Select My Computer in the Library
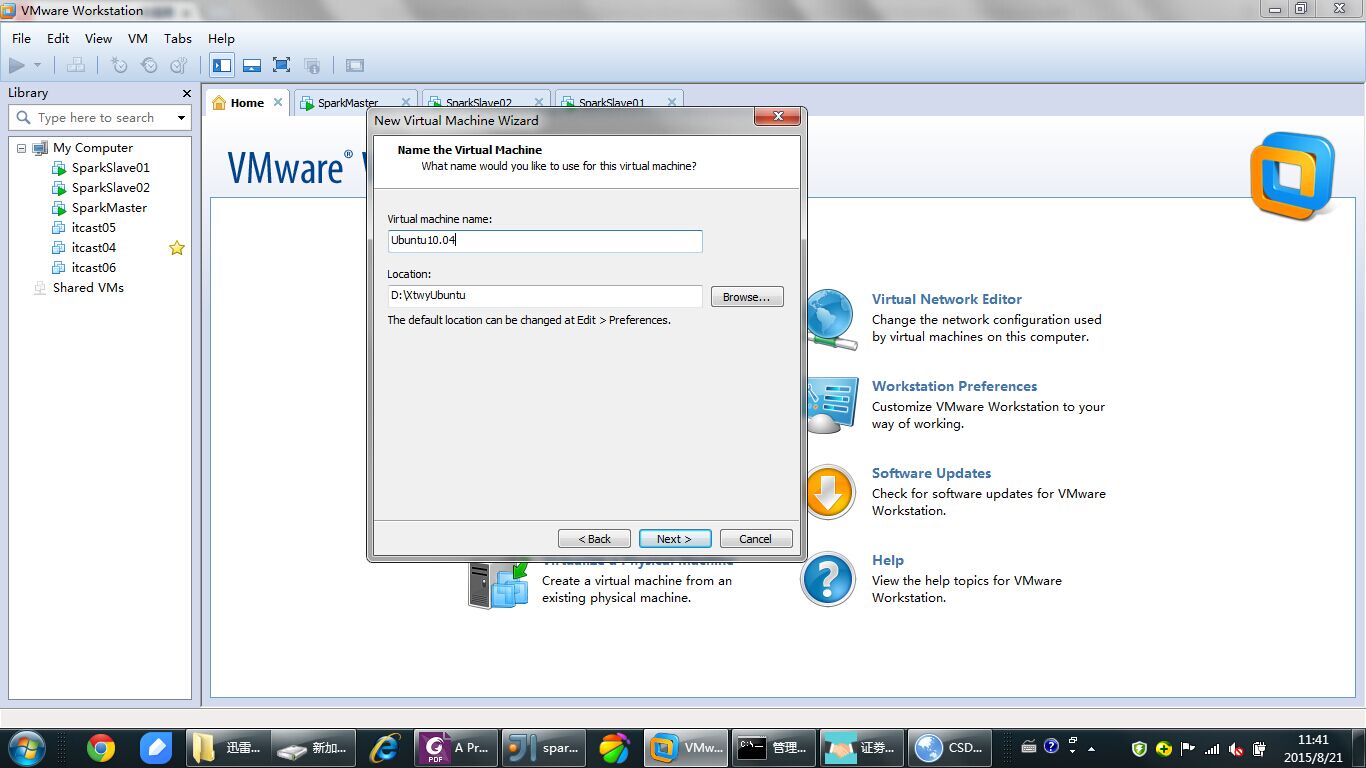1366x768 pixels. point(92,148)
